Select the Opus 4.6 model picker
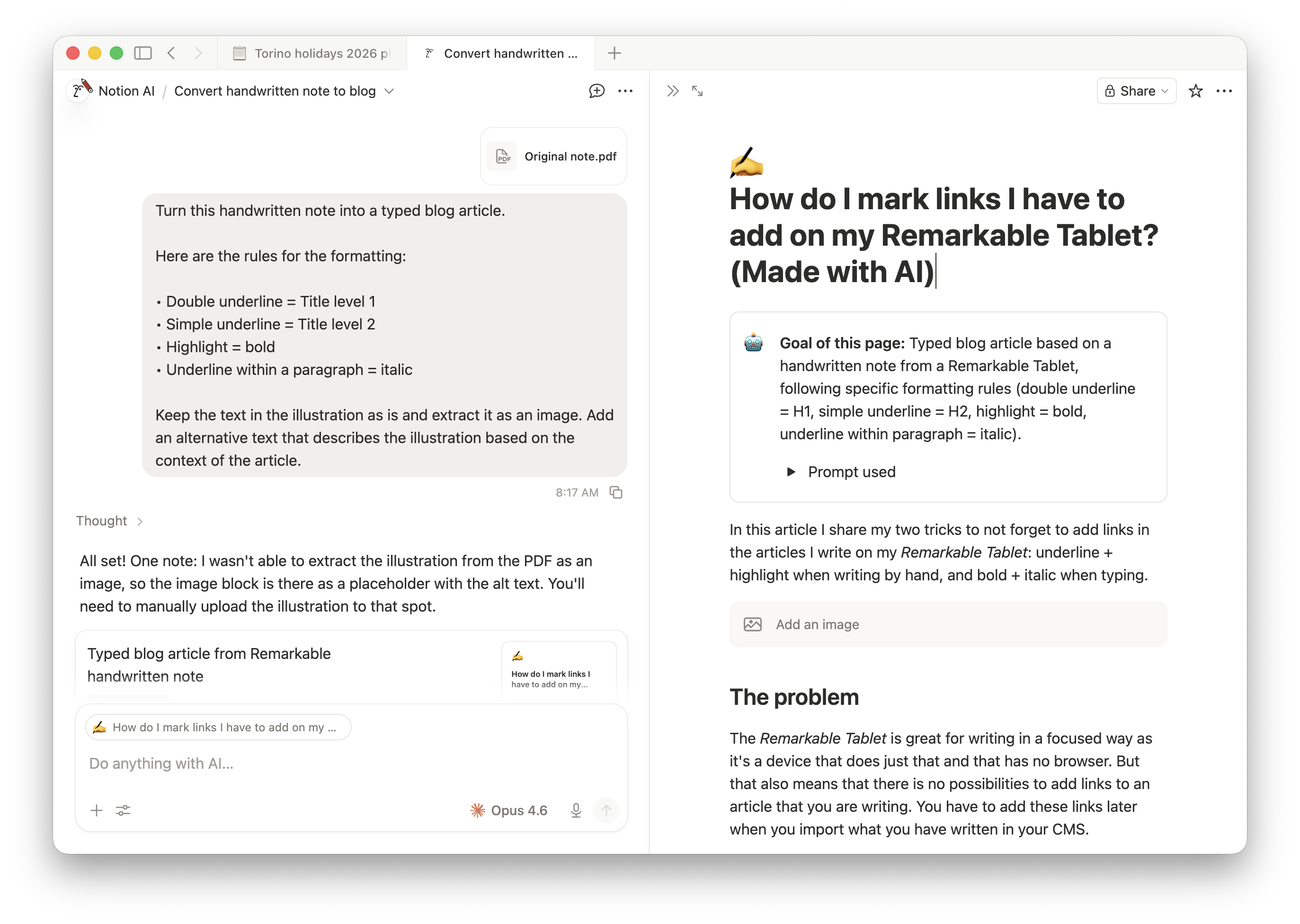 point(509,810)
